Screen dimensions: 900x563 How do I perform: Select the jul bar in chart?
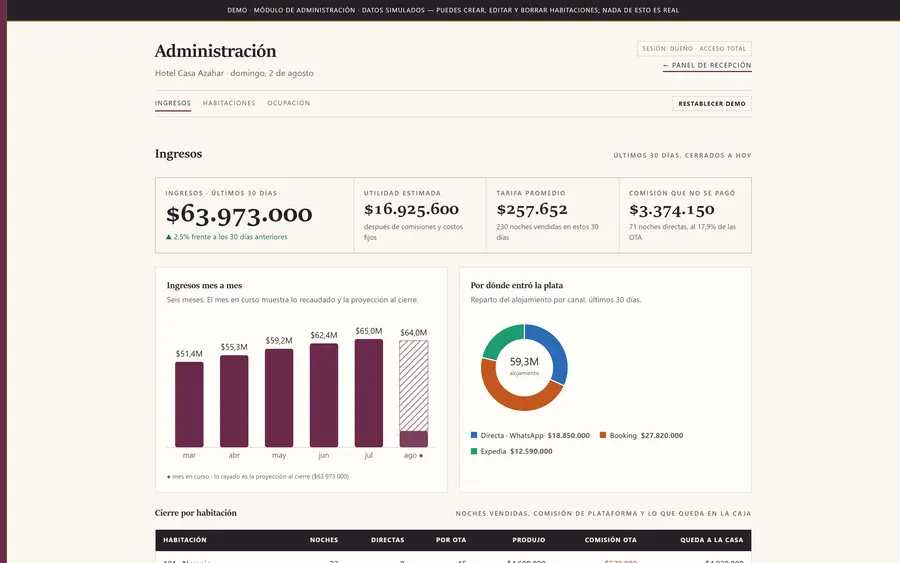coord(368,393)
